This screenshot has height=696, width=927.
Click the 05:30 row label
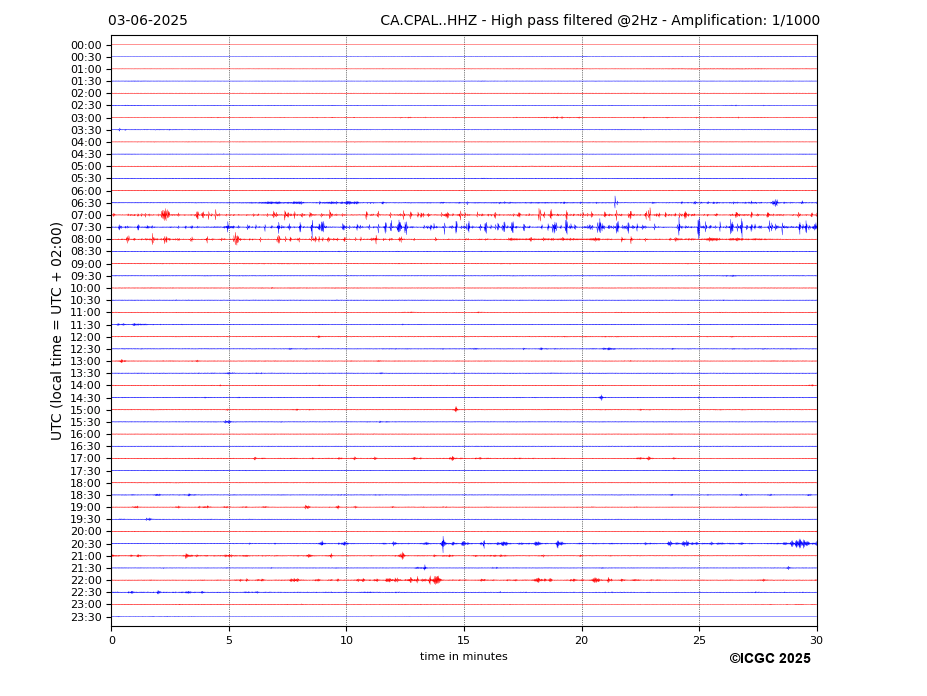pos(86,179)
